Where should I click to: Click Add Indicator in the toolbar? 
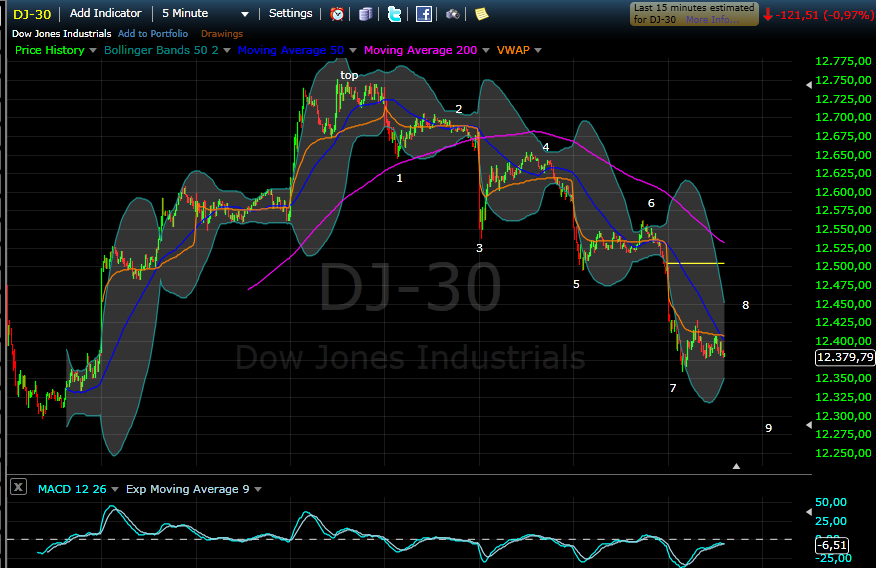(x=105, y=14)
